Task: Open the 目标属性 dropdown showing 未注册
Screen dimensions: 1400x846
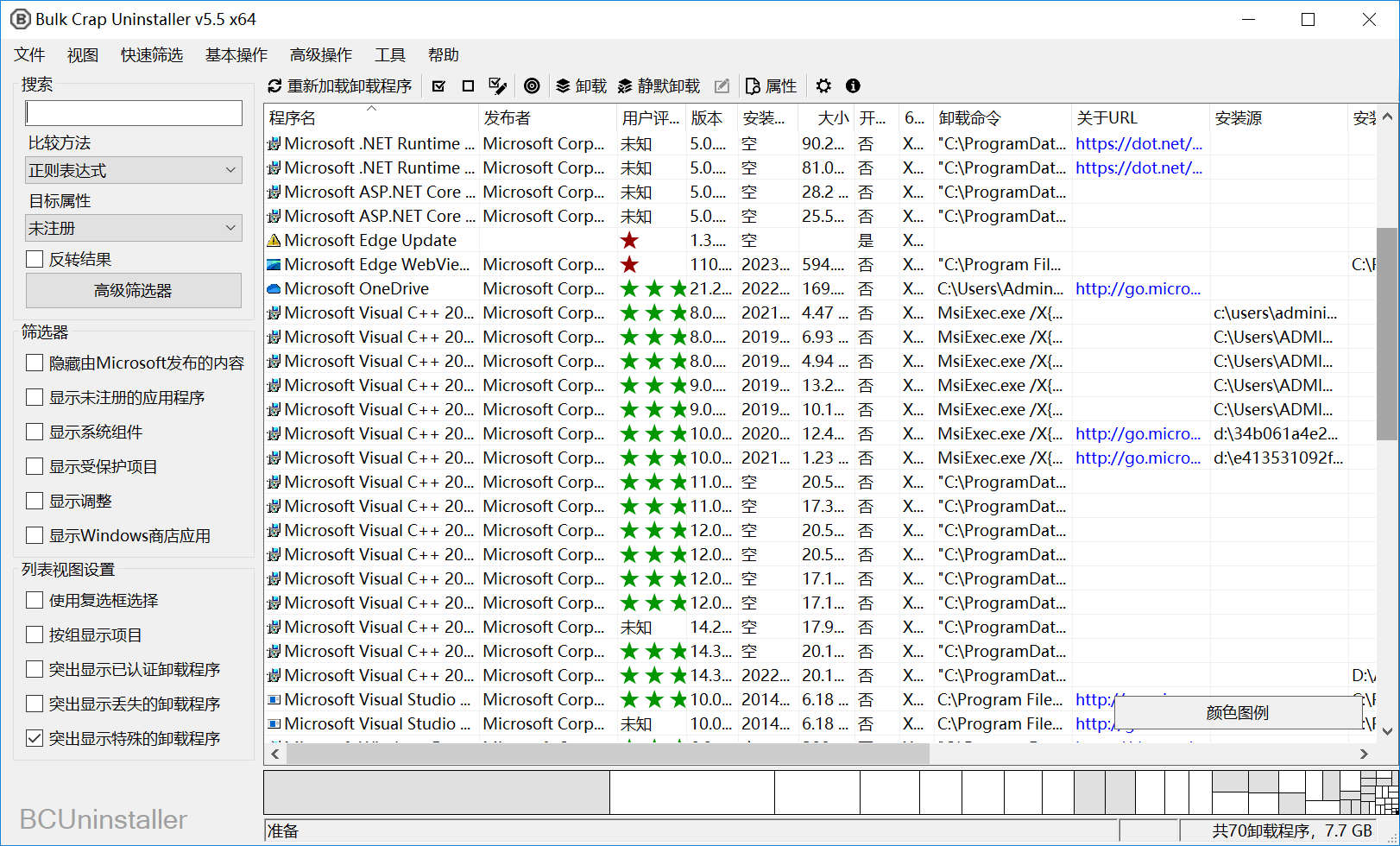Action: click(134, 228)
